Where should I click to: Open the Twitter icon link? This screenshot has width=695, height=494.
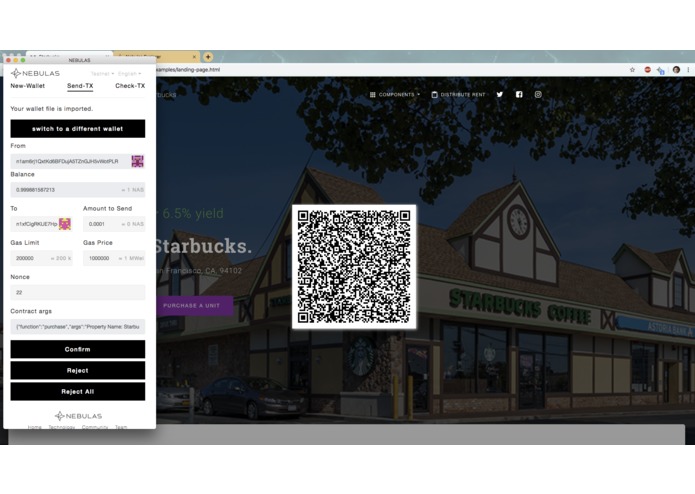pyautogui.click(x=500, y=94)
